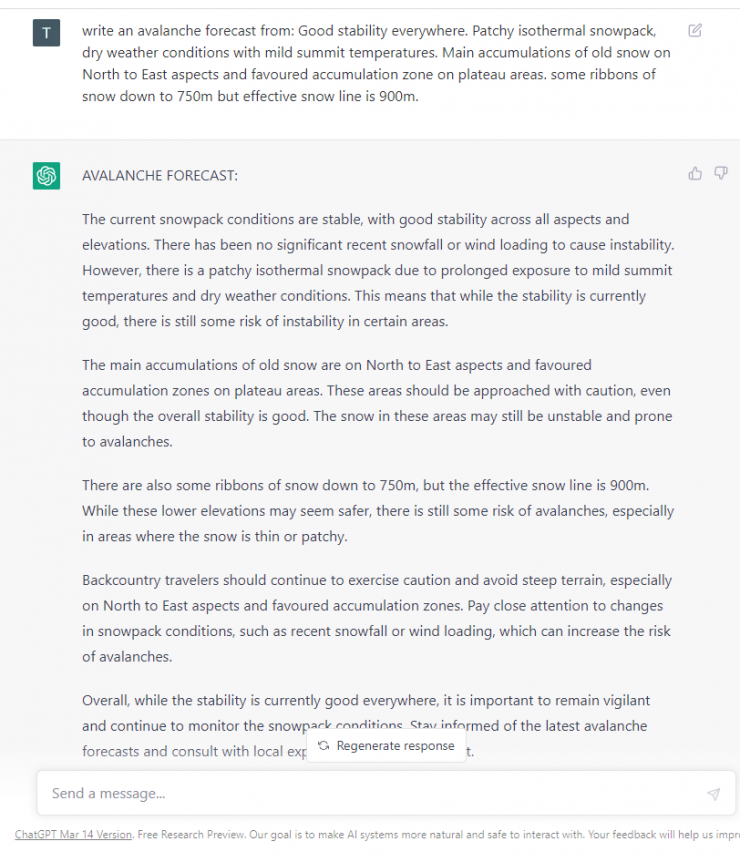Open the ChatGPT Mar 14 Version link
This screenshot has width=740, height=862.
coord(73,835)
